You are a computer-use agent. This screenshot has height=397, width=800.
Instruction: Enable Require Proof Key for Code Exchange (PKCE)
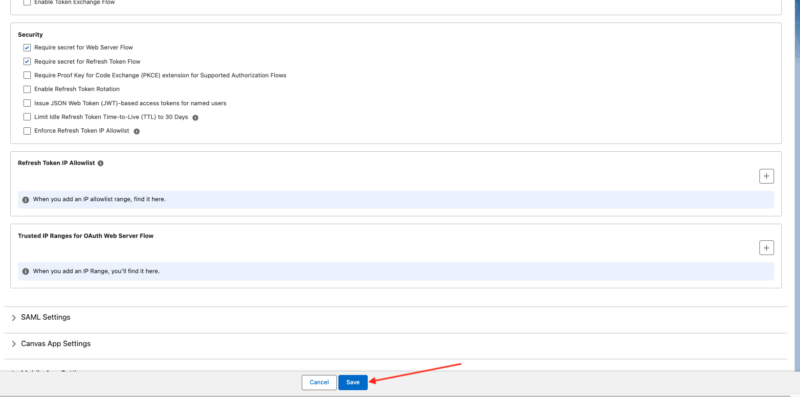27,75
